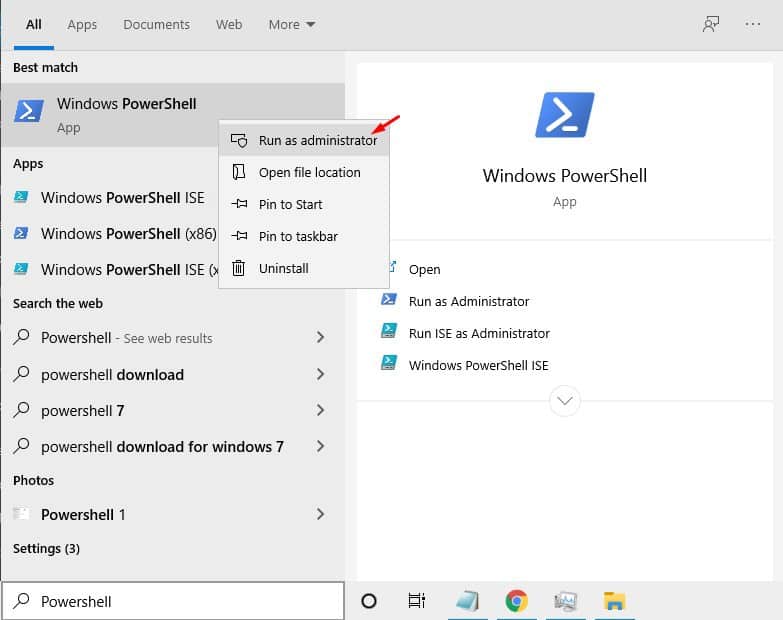Select Uninstall from the context menu

(304, 268)
